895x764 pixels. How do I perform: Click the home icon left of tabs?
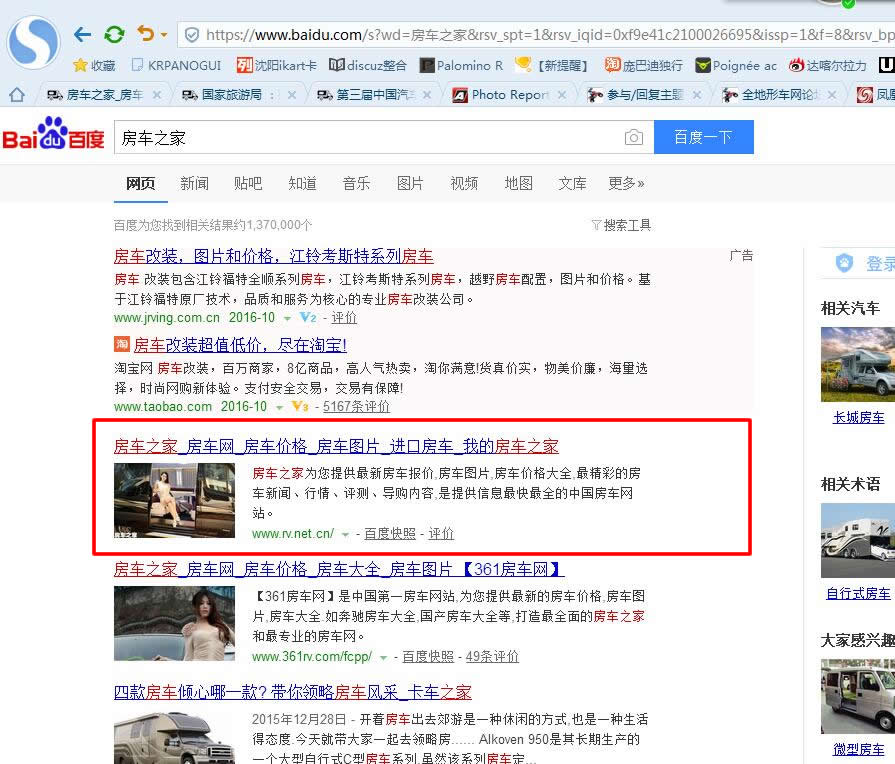pos(17,94)
